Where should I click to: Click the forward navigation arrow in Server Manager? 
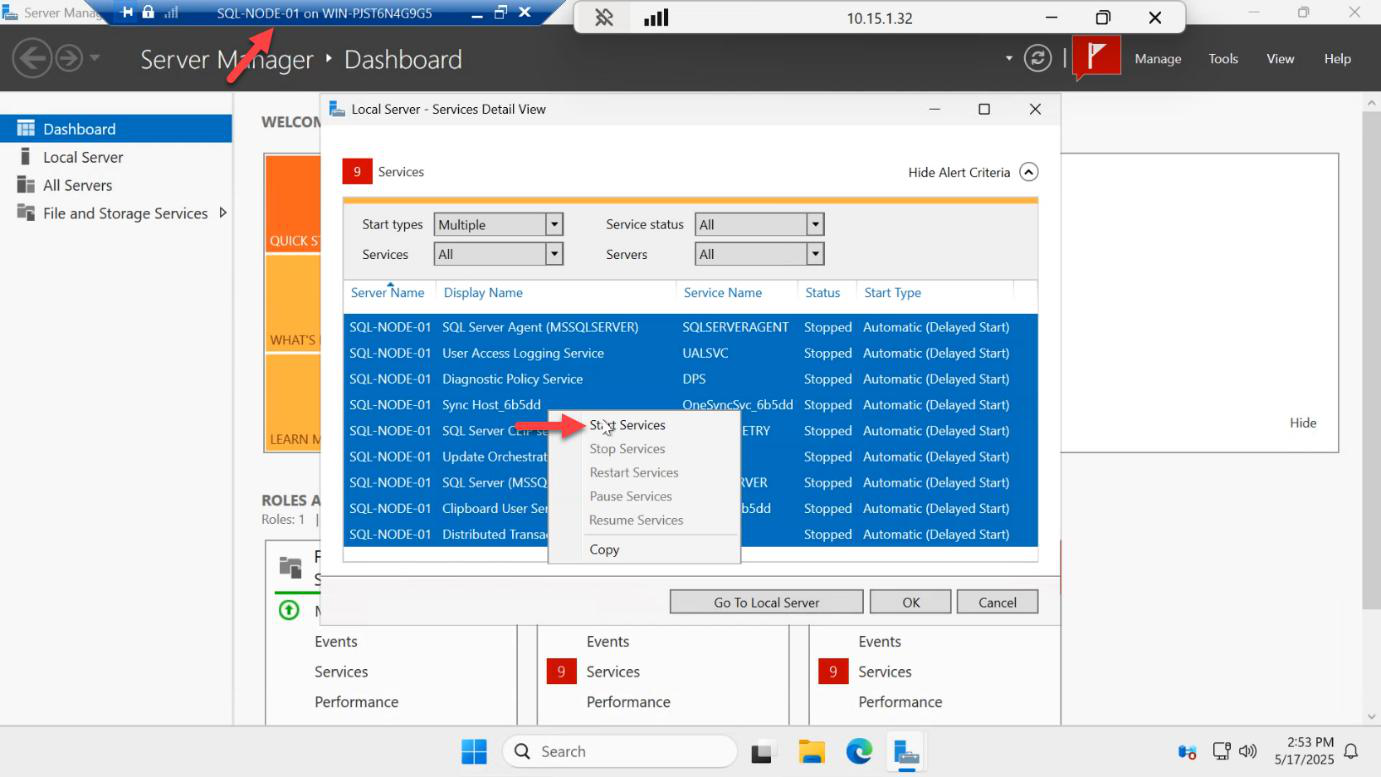tap(68, 58)
